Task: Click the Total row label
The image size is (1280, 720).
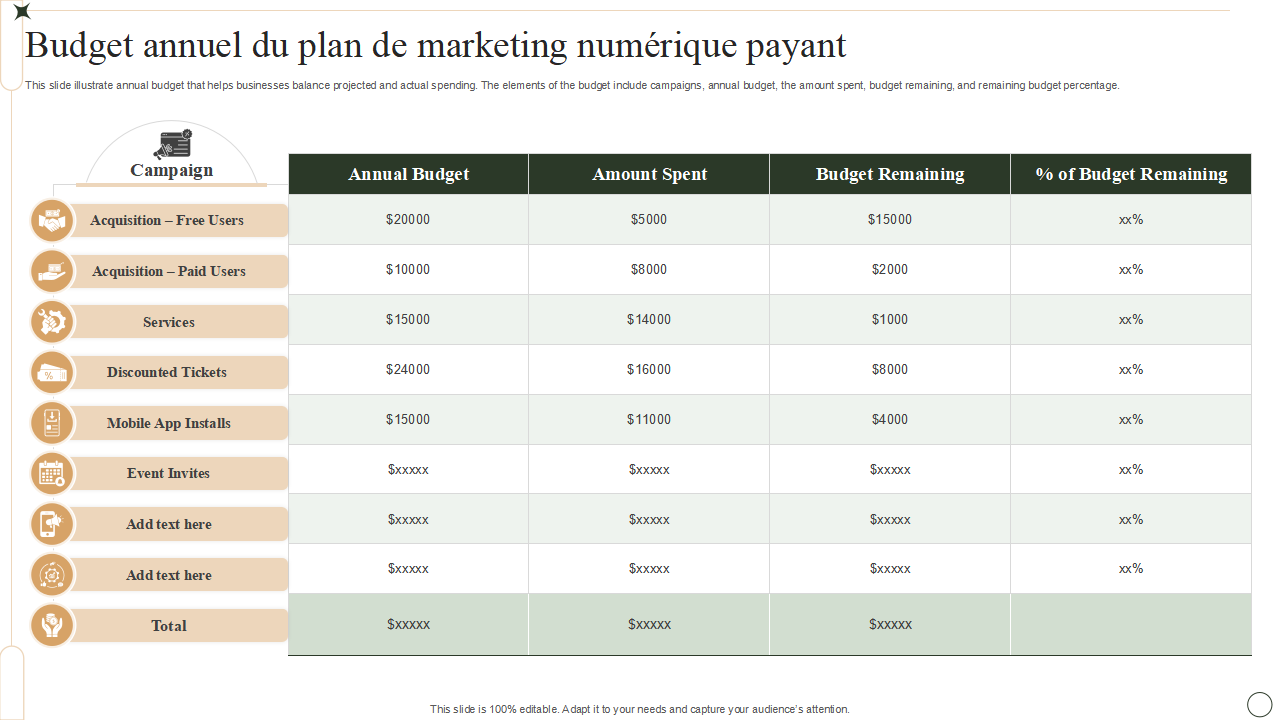Action: pos(169,626)
